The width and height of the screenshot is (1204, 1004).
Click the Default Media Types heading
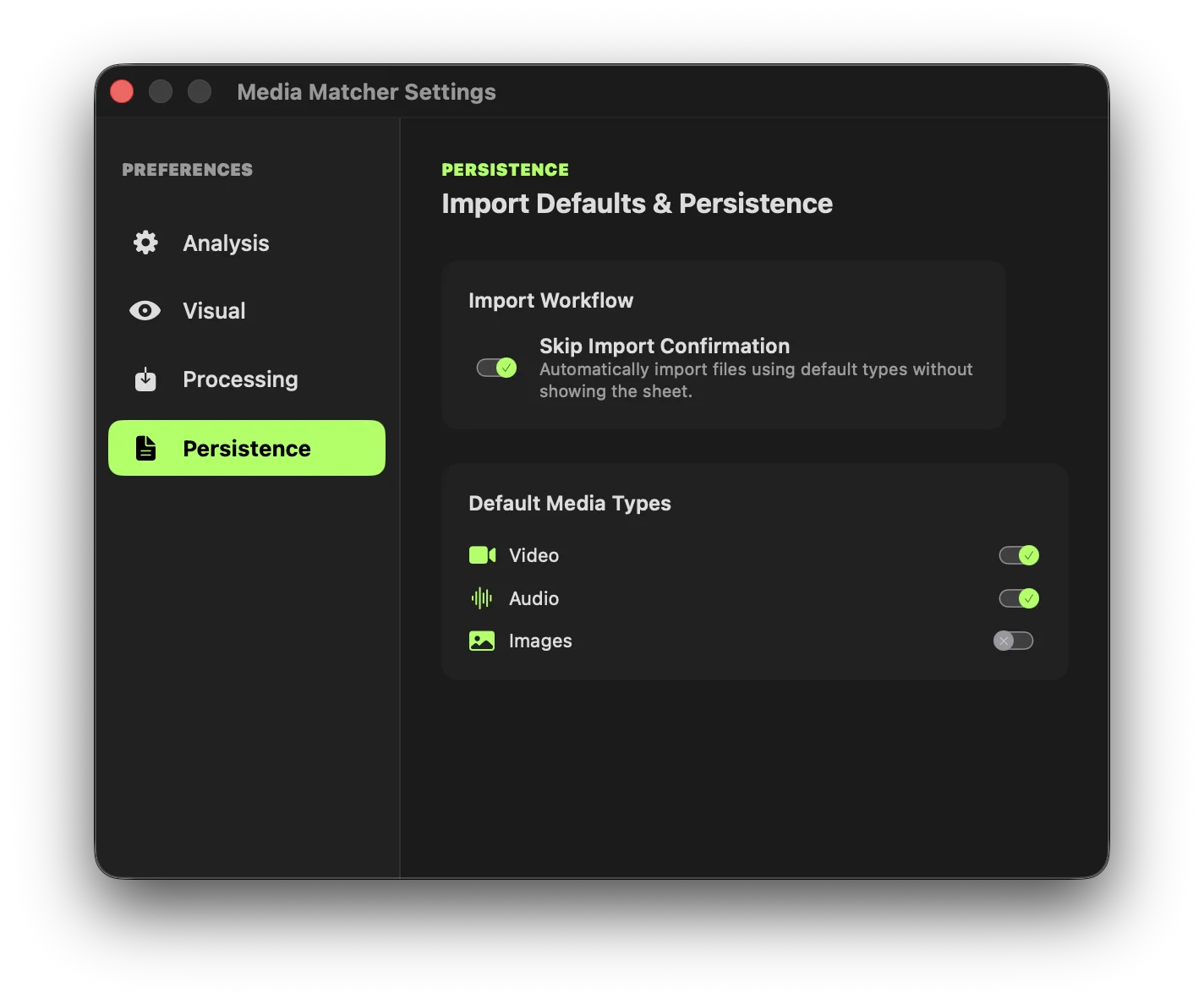coord(570,504)
